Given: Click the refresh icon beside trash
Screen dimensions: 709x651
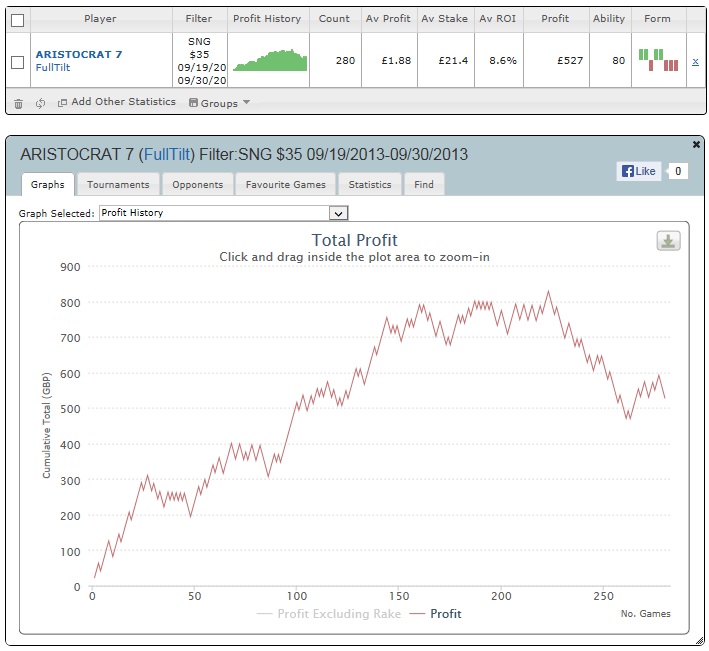Looking at the screenshot, I should [40, 104].
